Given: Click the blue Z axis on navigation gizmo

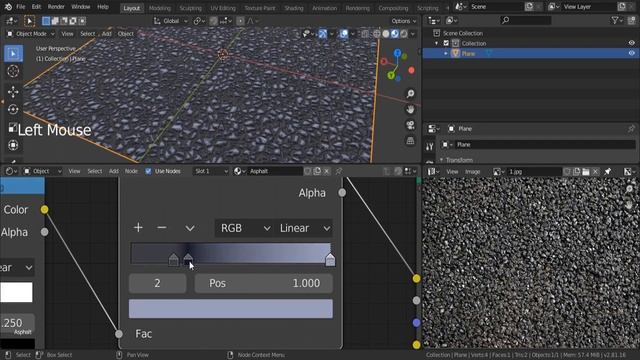Looking at the screenshot, I should click(398, 53).
